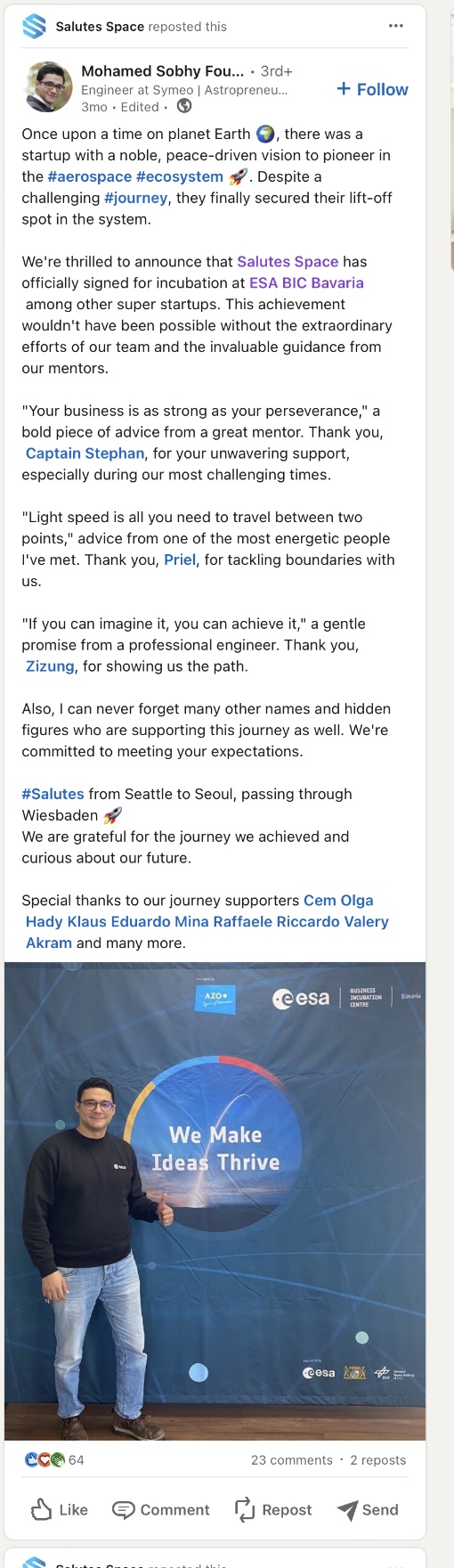Click the Comment speech bubble button

coord(161,1509)
